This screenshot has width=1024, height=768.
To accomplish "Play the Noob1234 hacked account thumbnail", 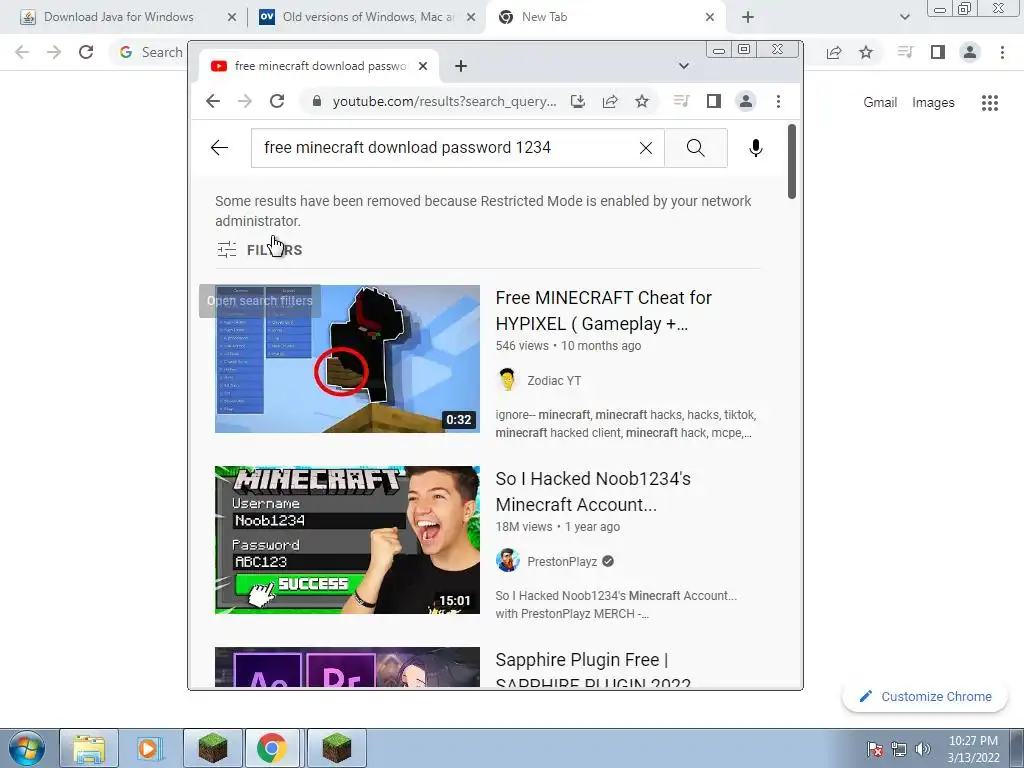I will click(x=347, y=539).
